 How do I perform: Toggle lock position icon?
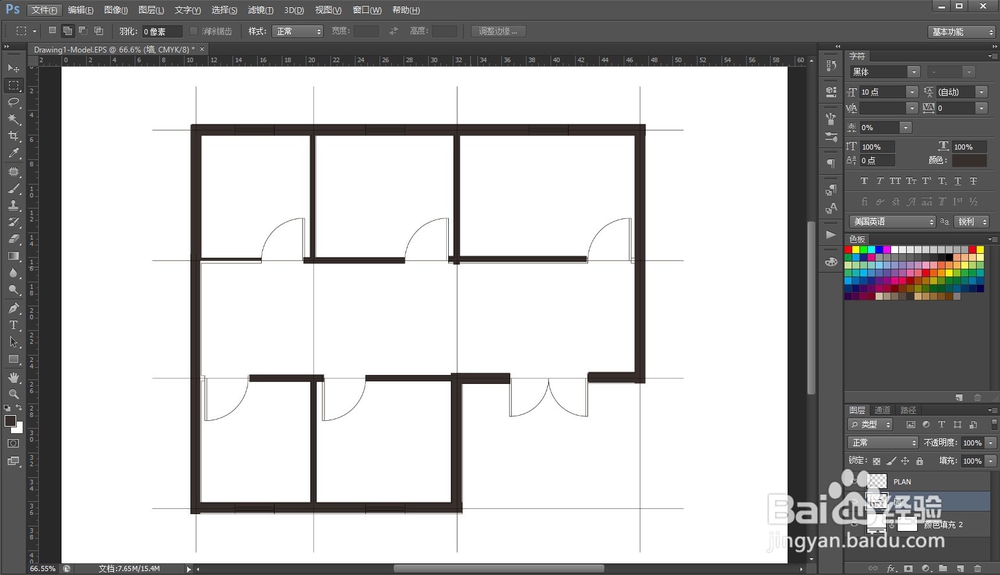point(905,461)
